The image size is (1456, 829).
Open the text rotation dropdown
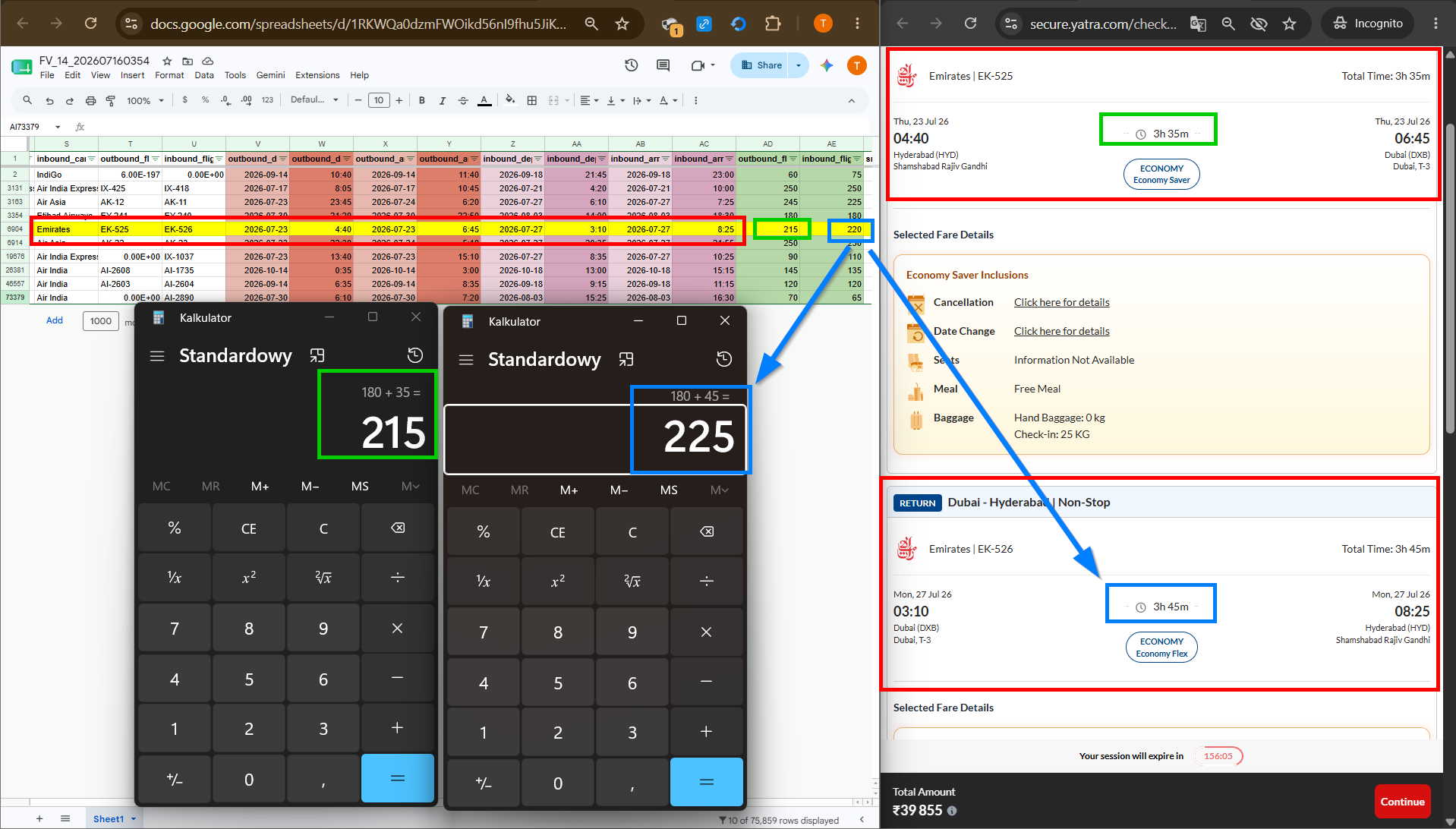[x=668, y=100]
